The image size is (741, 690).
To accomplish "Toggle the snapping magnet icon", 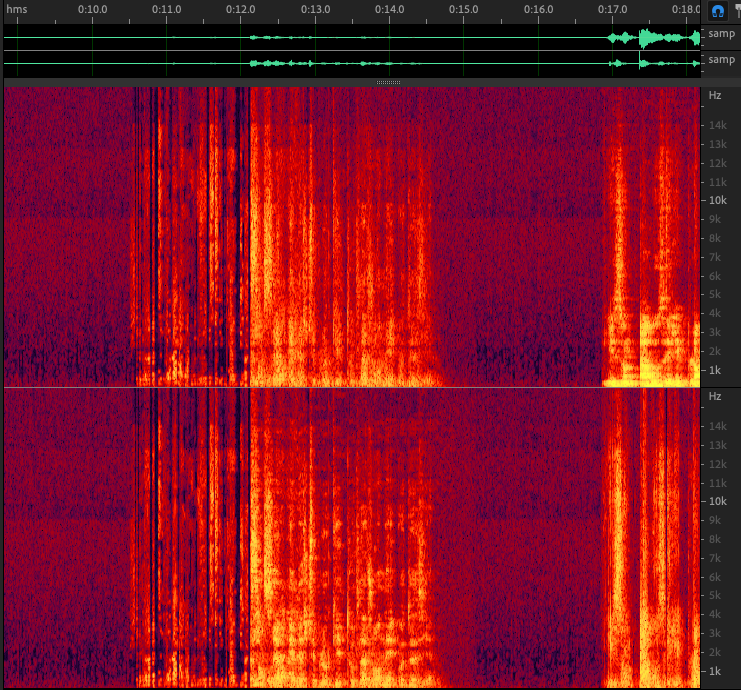I will [717, 11].
